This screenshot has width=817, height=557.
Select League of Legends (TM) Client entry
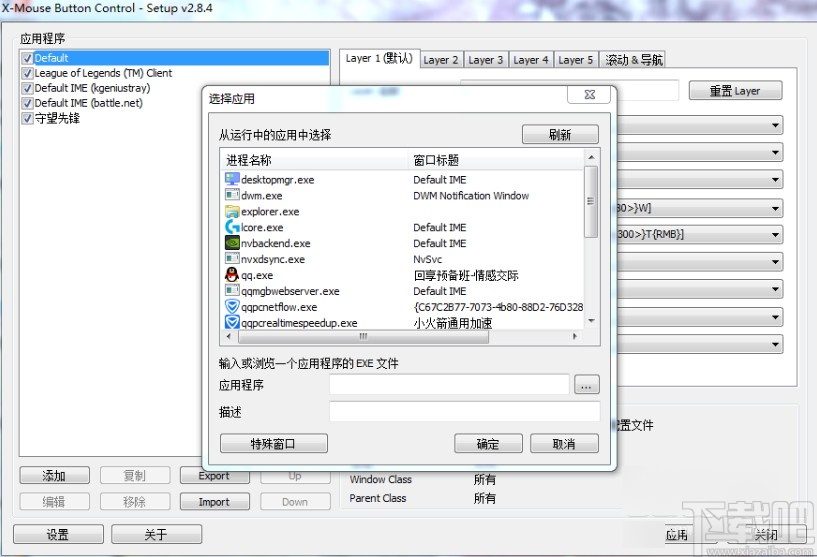click(x=103, y=73)
